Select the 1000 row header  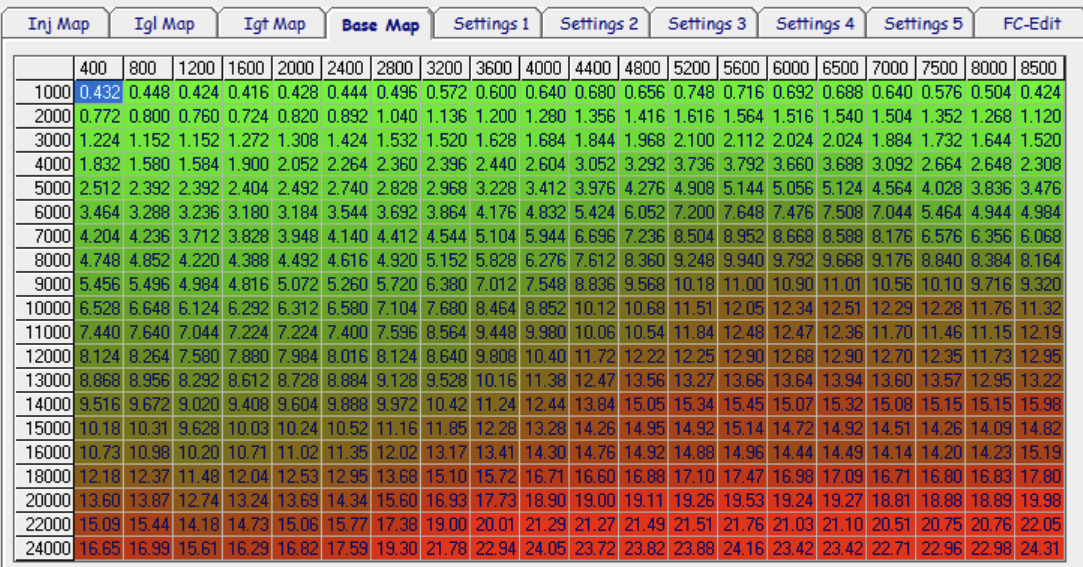[47, 92]
